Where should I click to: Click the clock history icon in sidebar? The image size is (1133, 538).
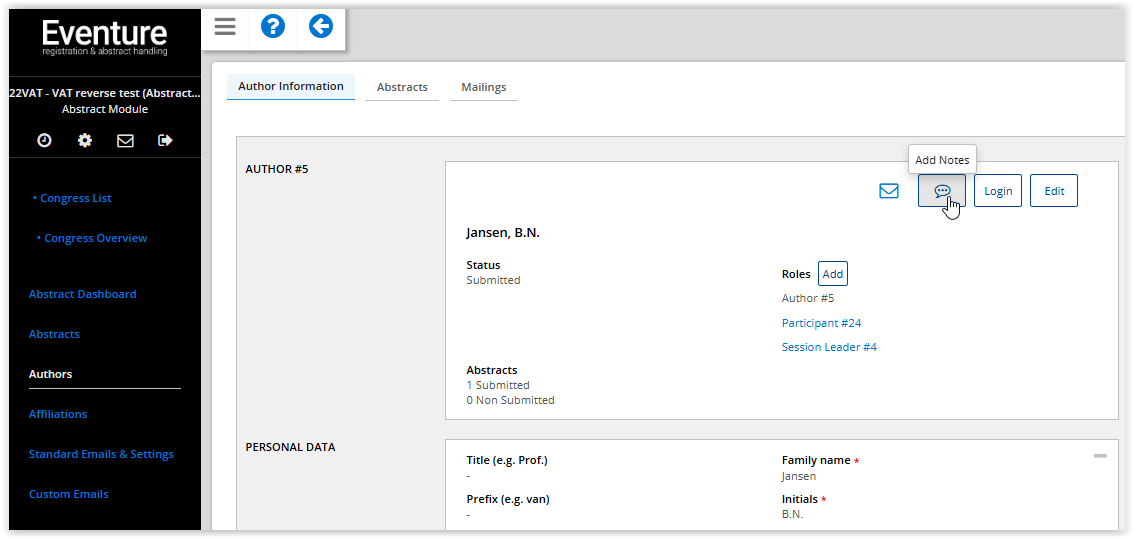pyautogui.click(x=44, y=141)
